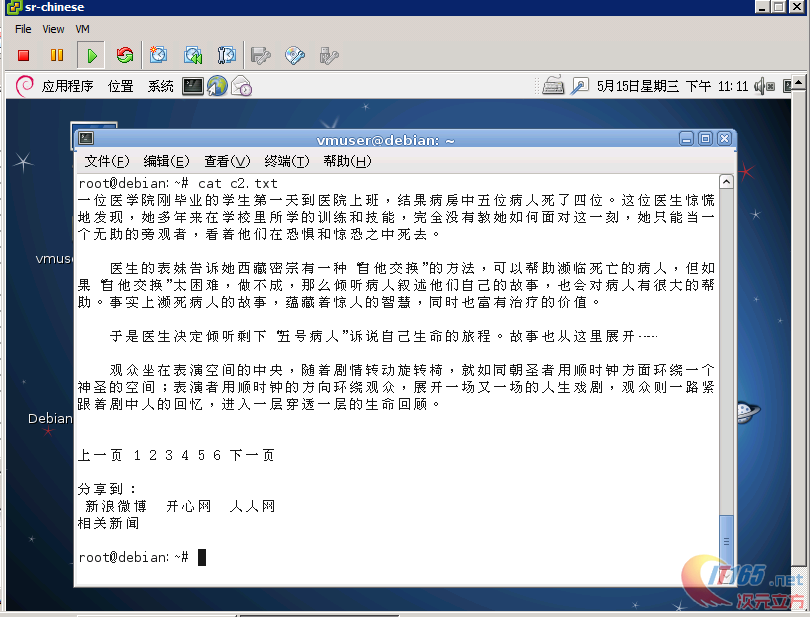Launch terminal from GNOME panel icon
This screenshot has height=617, width=810.
tap(193, 86)
